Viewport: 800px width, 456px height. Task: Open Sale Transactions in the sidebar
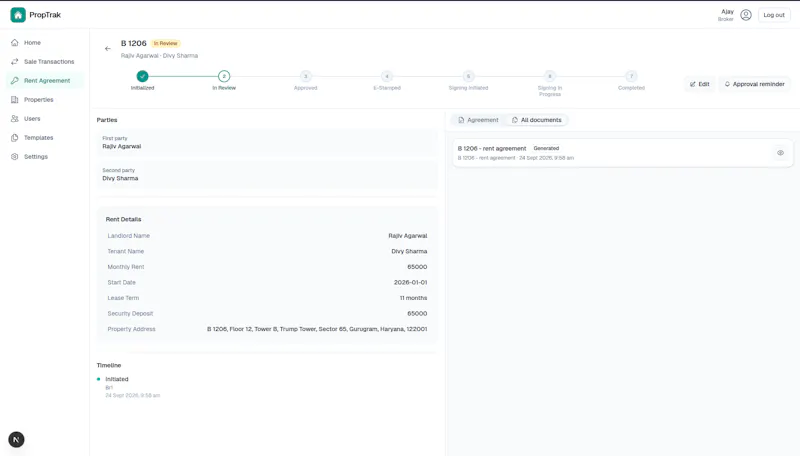pos(44,62)
